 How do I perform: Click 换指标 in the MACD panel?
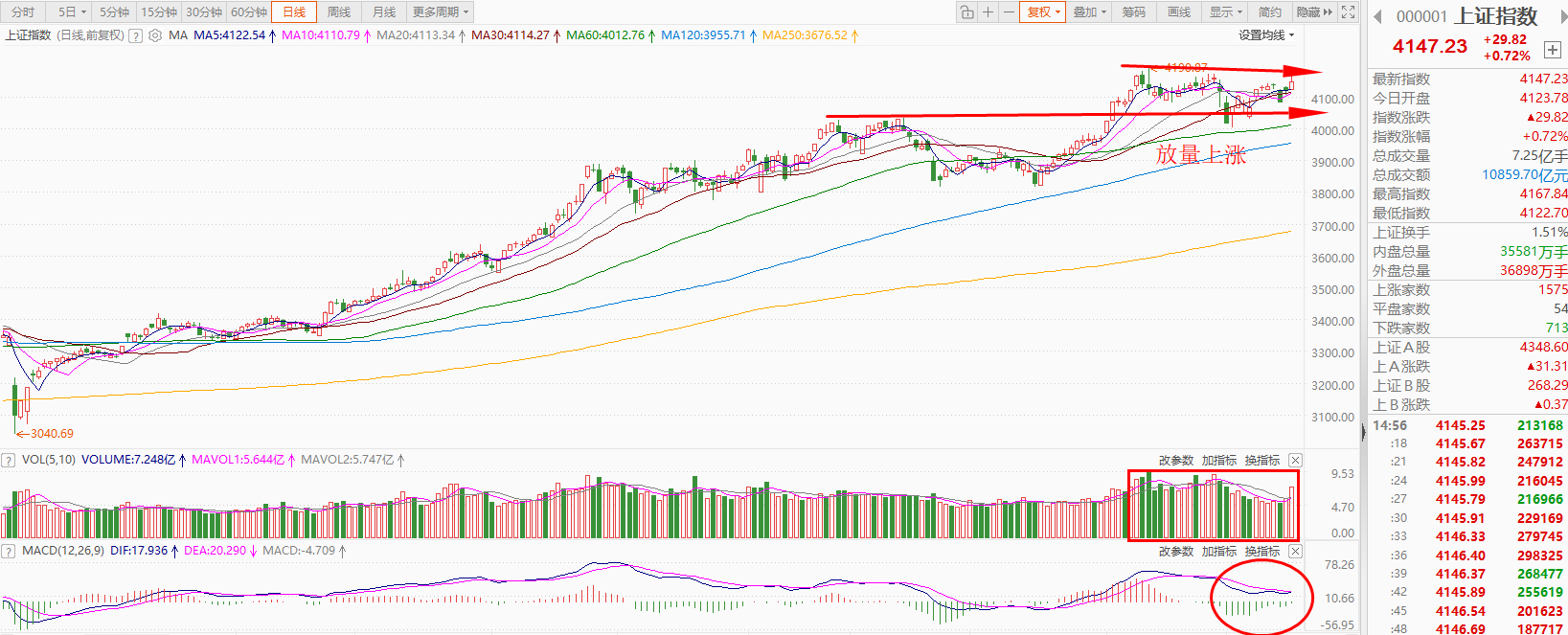1261,551
